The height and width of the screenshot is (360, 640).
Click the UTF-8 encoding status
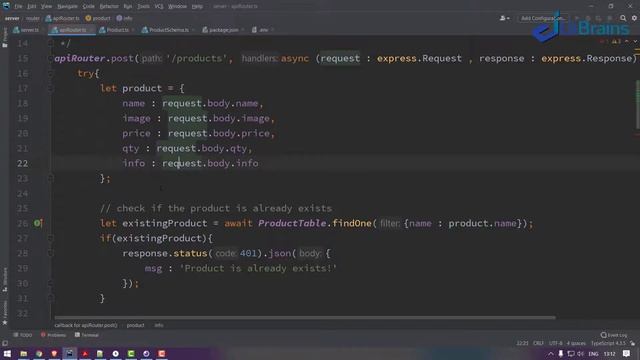(x=556, y=343)
